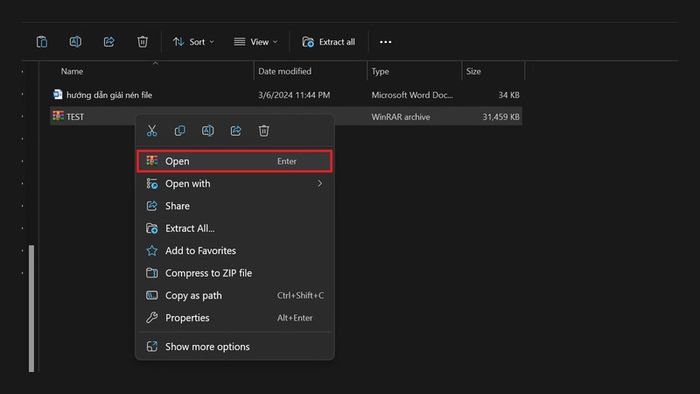
Task: Choose Add to Favorites in the context menu
Action: click(x=234, y=250)
